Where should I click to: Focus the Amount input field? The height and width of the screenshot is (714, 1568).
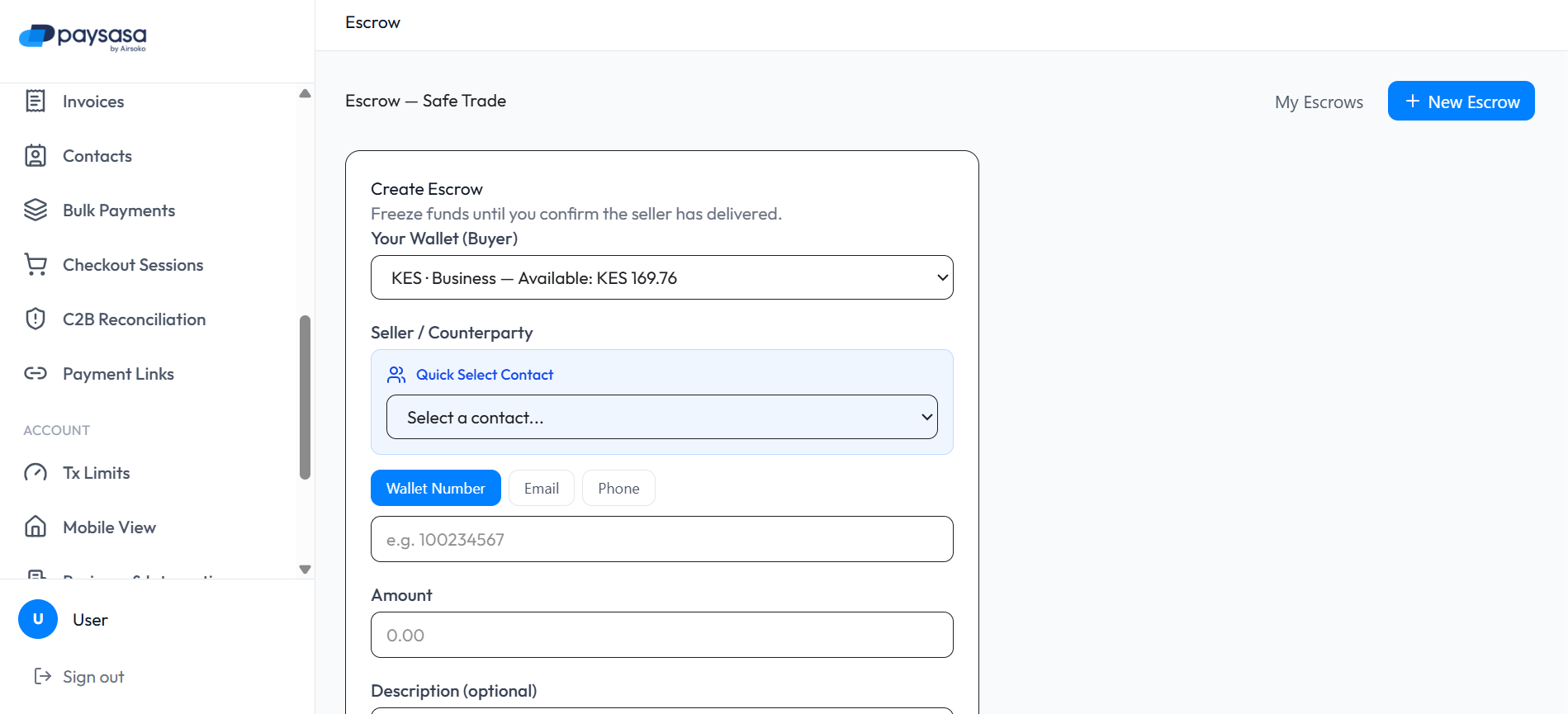pyautogui.click(x=662, y=635)
